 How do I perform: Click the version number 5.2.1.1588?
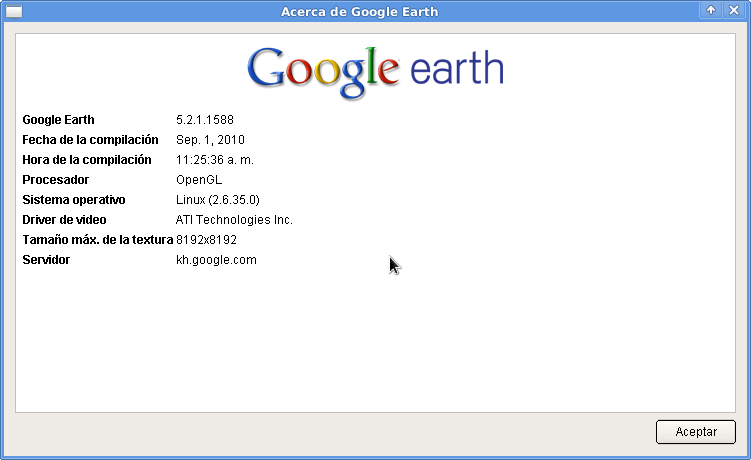[x=205, y=120]
